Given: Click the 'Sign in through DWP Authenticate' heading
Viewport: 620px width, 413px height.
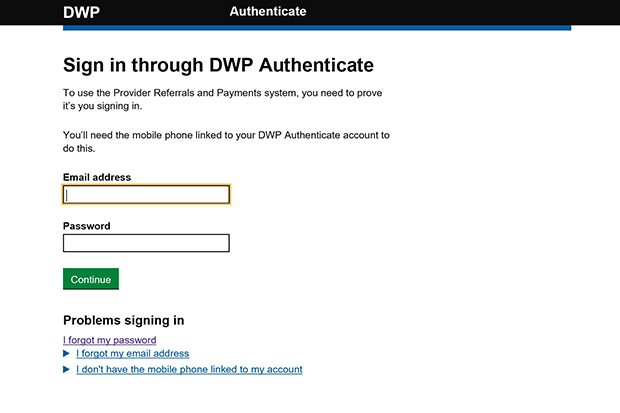Looking at the screenshot, I should point(218,66).
